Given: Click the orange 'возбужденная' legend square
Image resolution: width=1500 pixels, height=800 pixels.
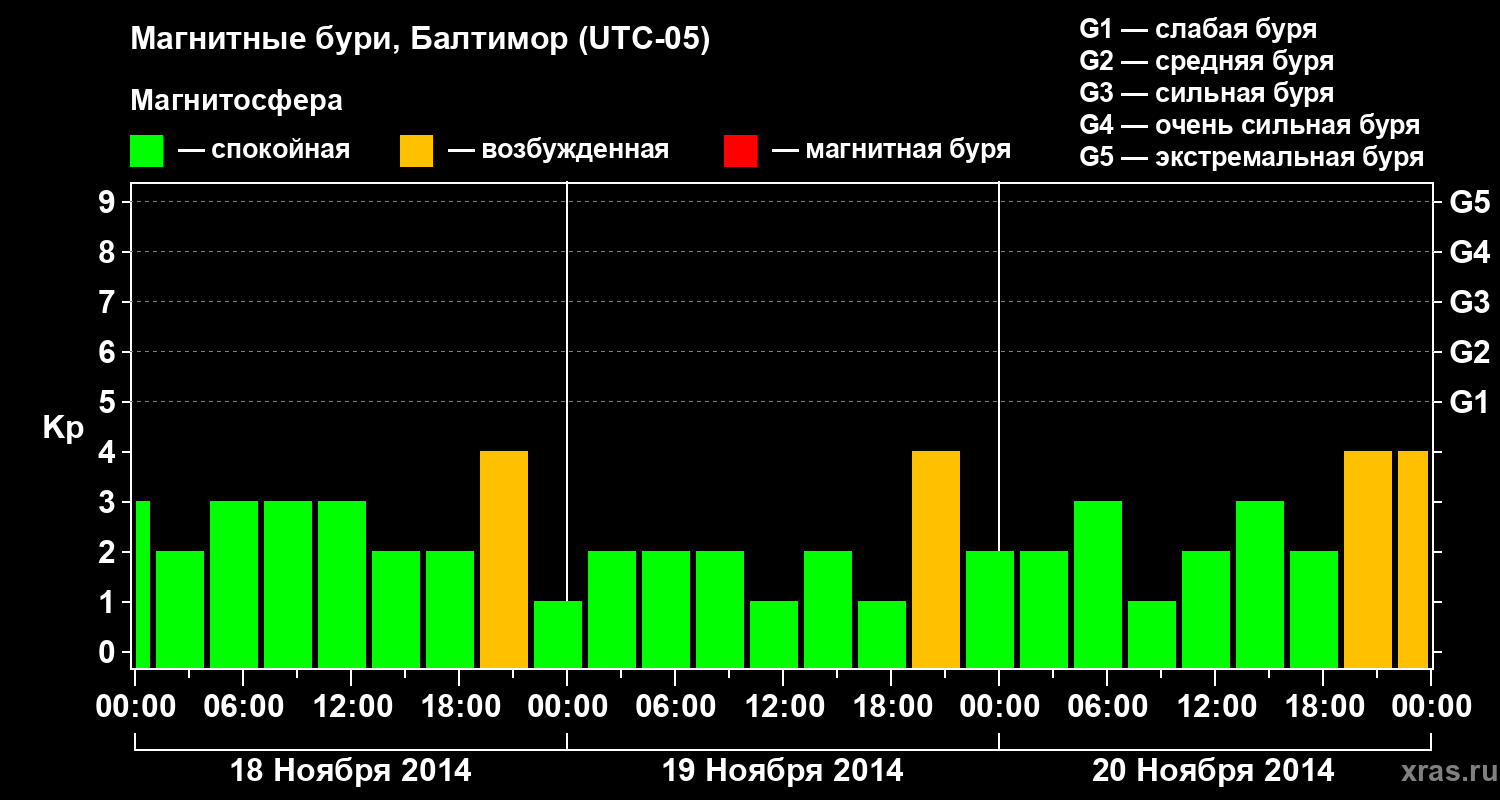Looking at the screenshot, I should coord(416,151).
